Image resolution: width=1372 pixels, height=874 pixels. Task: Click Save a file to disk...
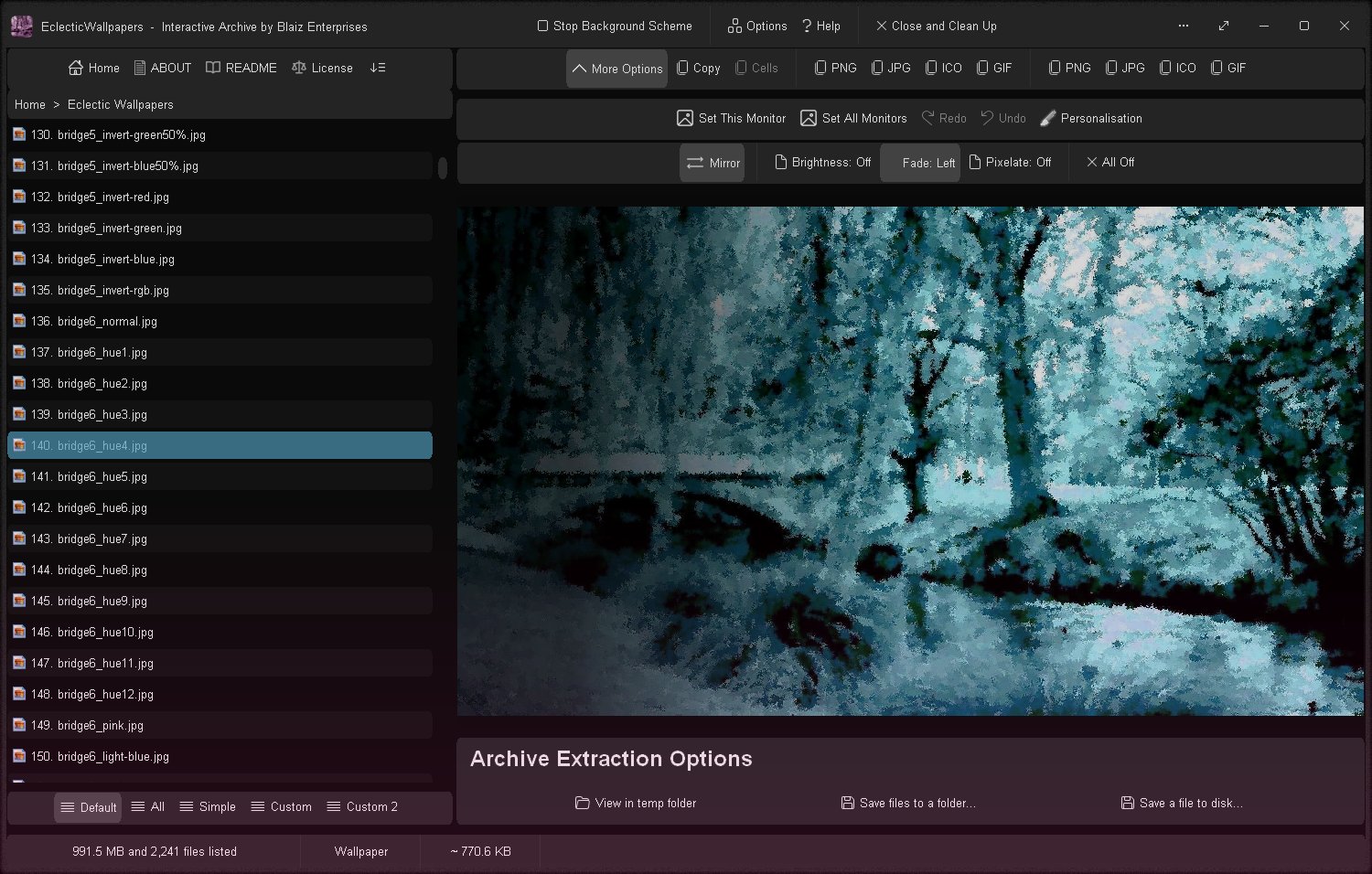pos(1182,803)
